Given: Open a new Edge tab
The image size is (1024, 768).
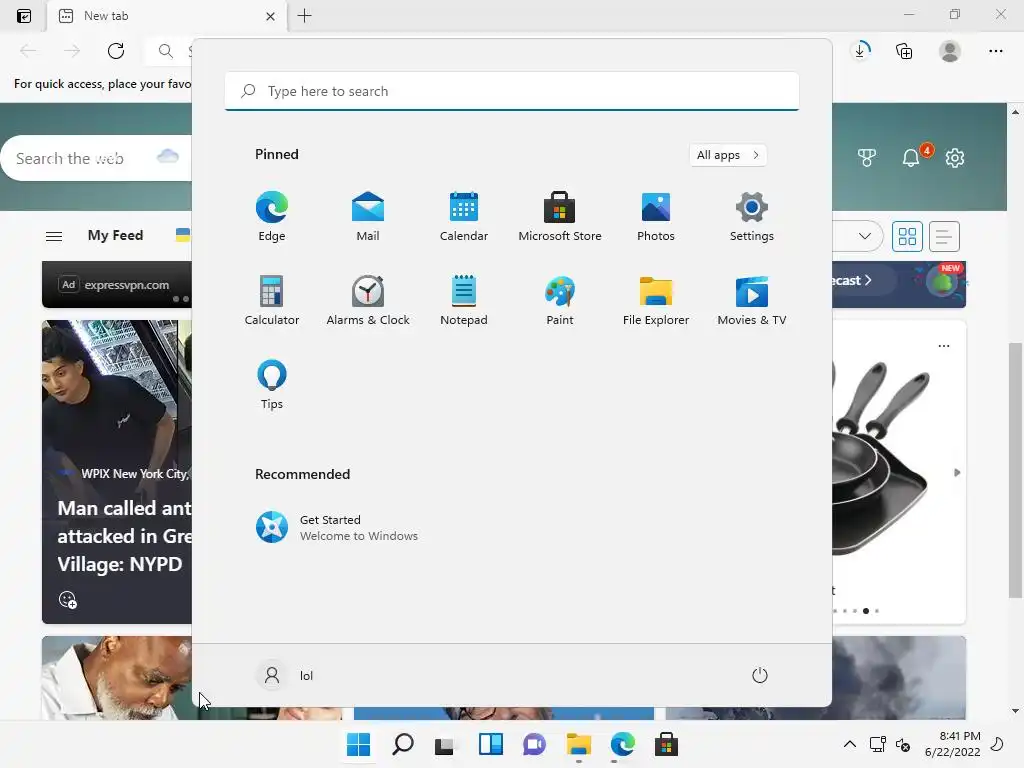Looking at the screenshot, I should tap(304, 16).
